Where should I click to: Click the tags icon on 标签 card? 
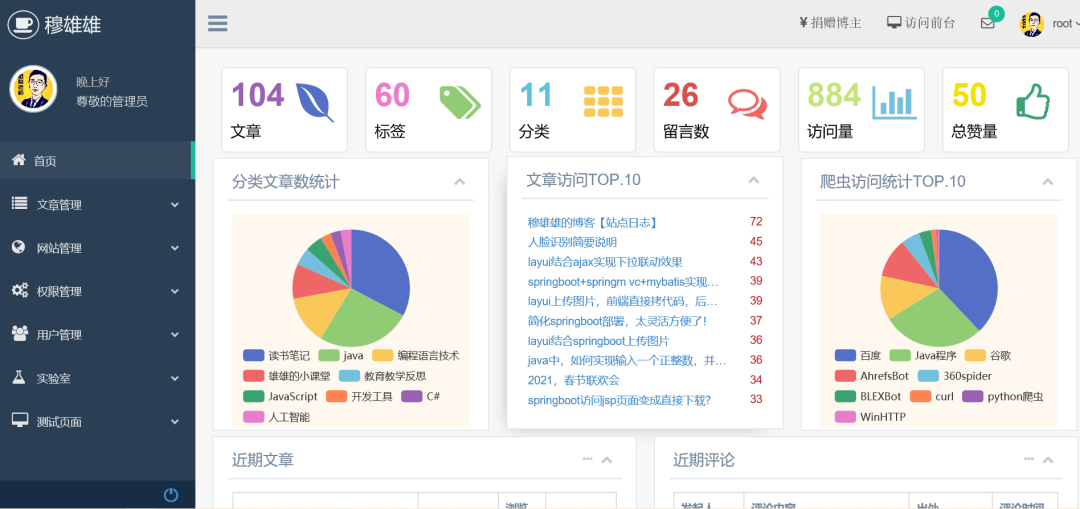click(460, 102)
